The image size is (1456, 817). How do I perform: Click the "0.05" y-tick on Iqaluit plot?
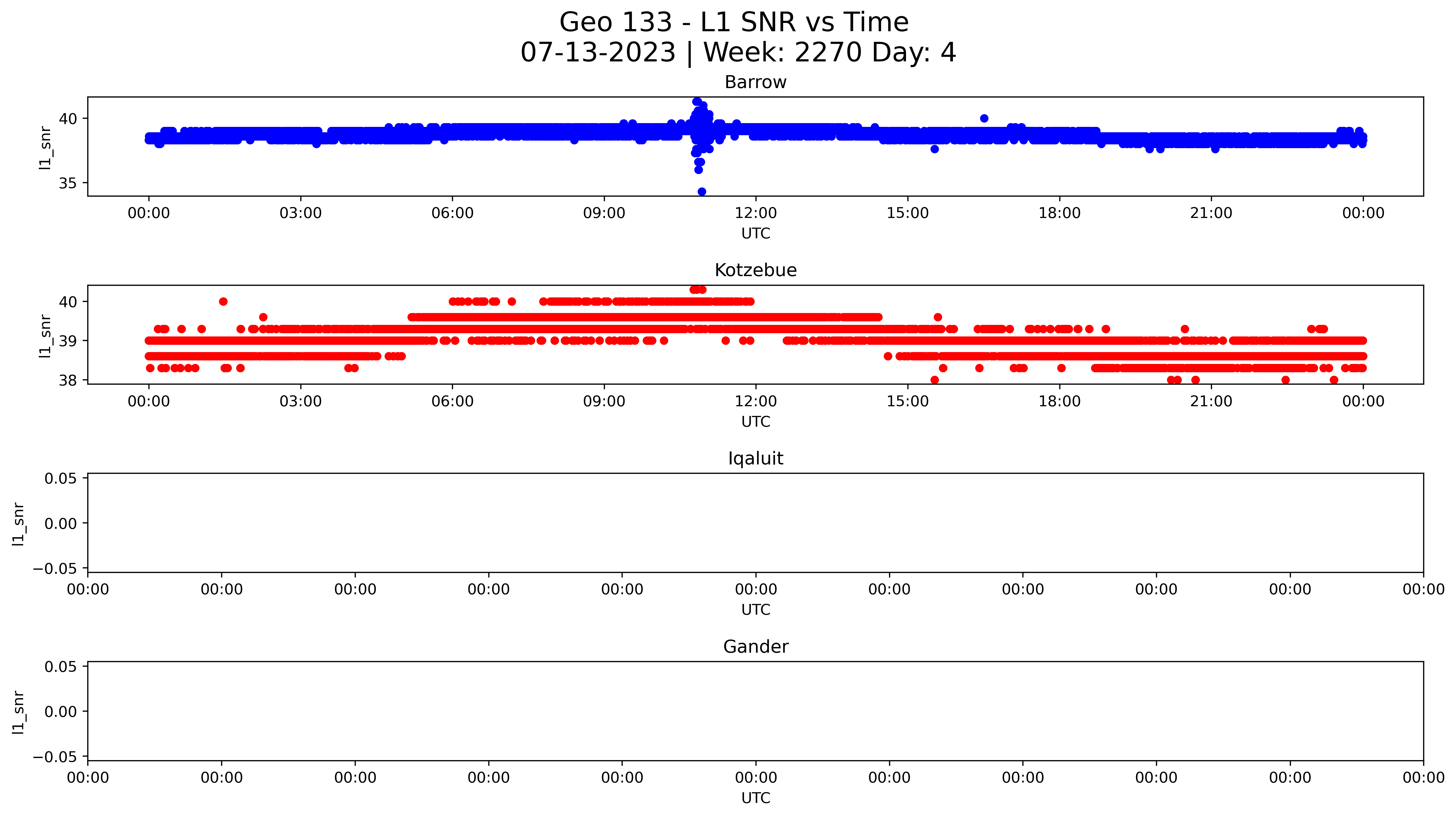(61, 479)
